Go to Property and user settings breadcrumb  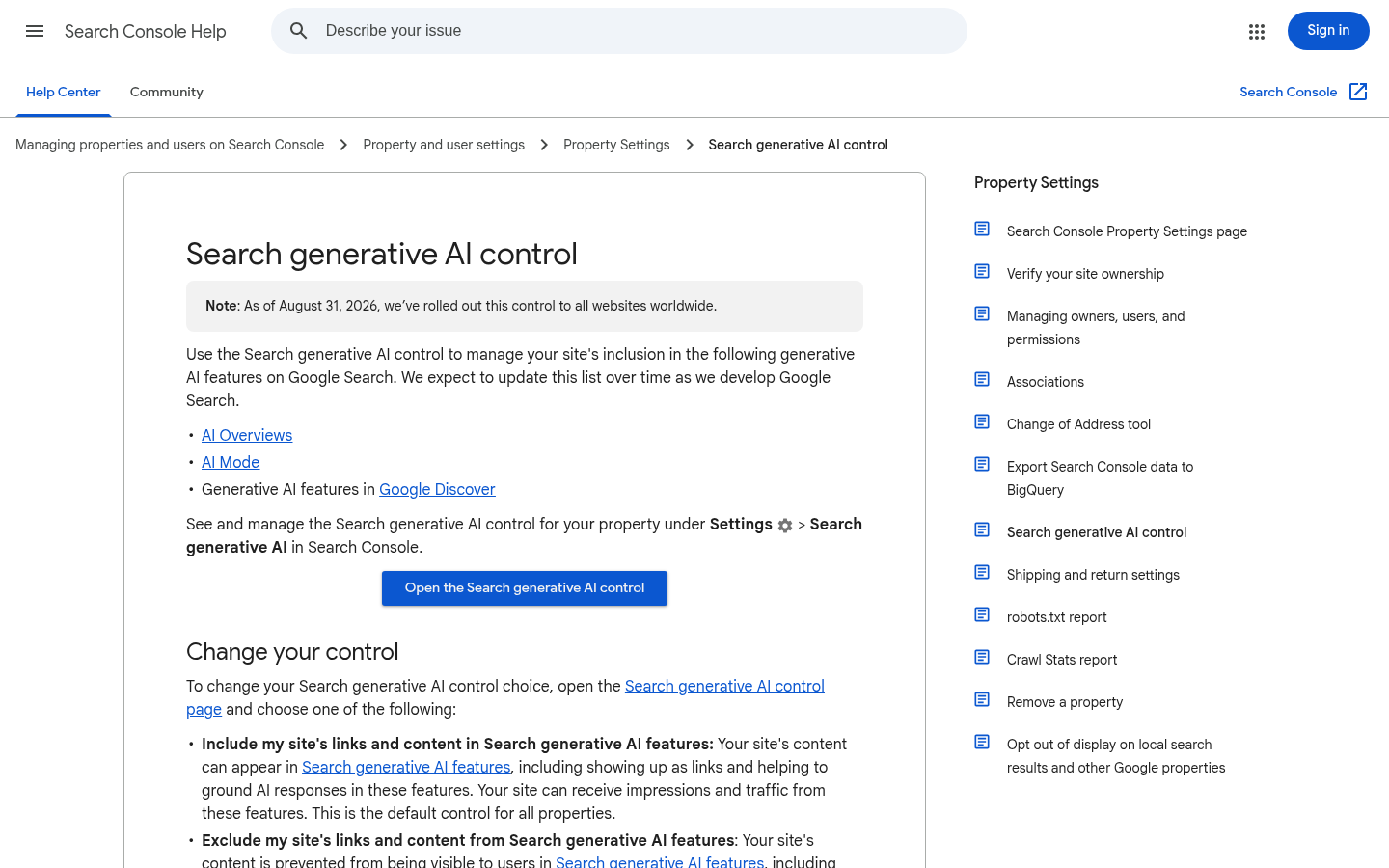pyautogui.click(x=444, y=145)
